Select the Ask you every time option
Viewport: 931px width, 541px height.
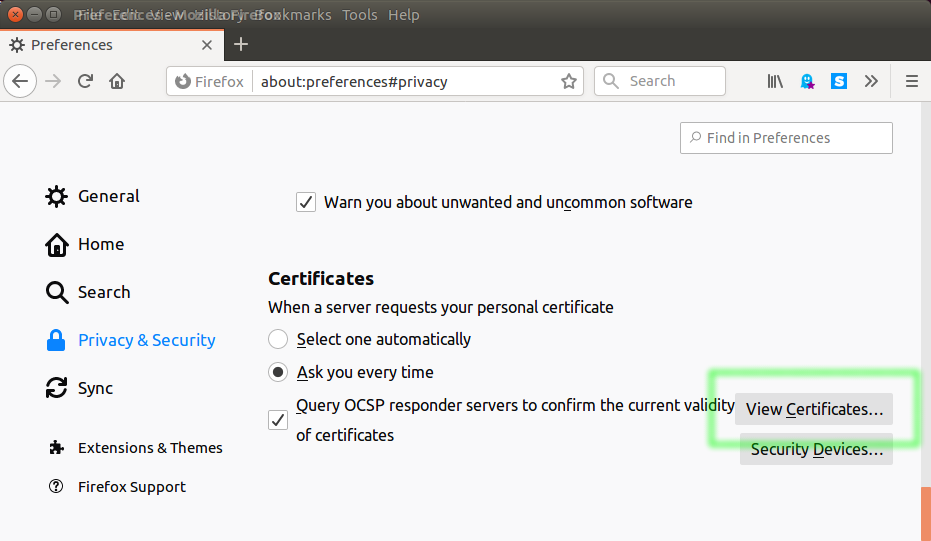tap(278, 372)
